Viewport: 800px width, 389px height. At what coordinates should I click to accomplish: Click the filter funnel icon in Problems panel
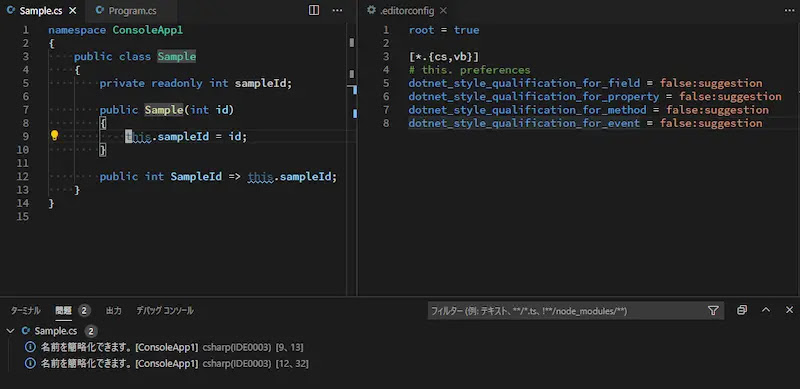[713, 310]
